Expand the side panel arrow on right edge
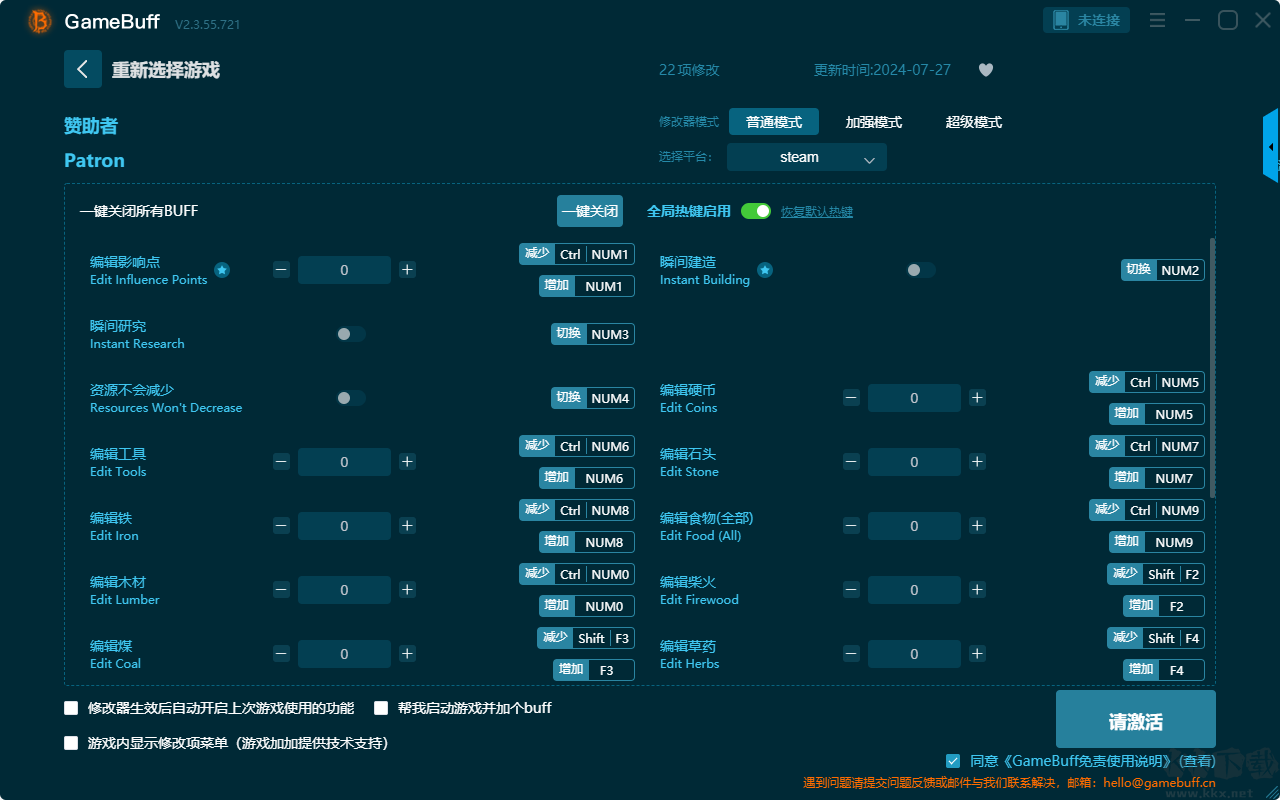 pyautogui.click(x=1271, y=146)
